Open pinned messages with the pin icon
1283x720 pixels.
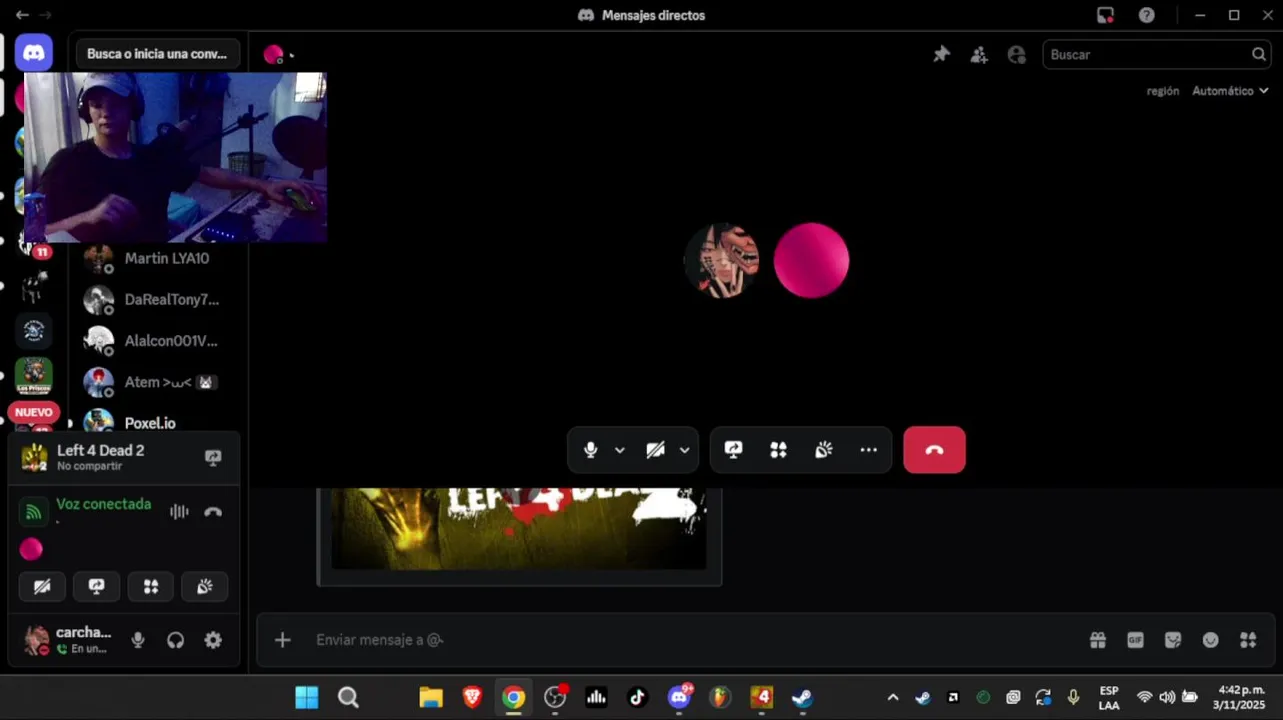pyautogui.click(x=941, y=55)
